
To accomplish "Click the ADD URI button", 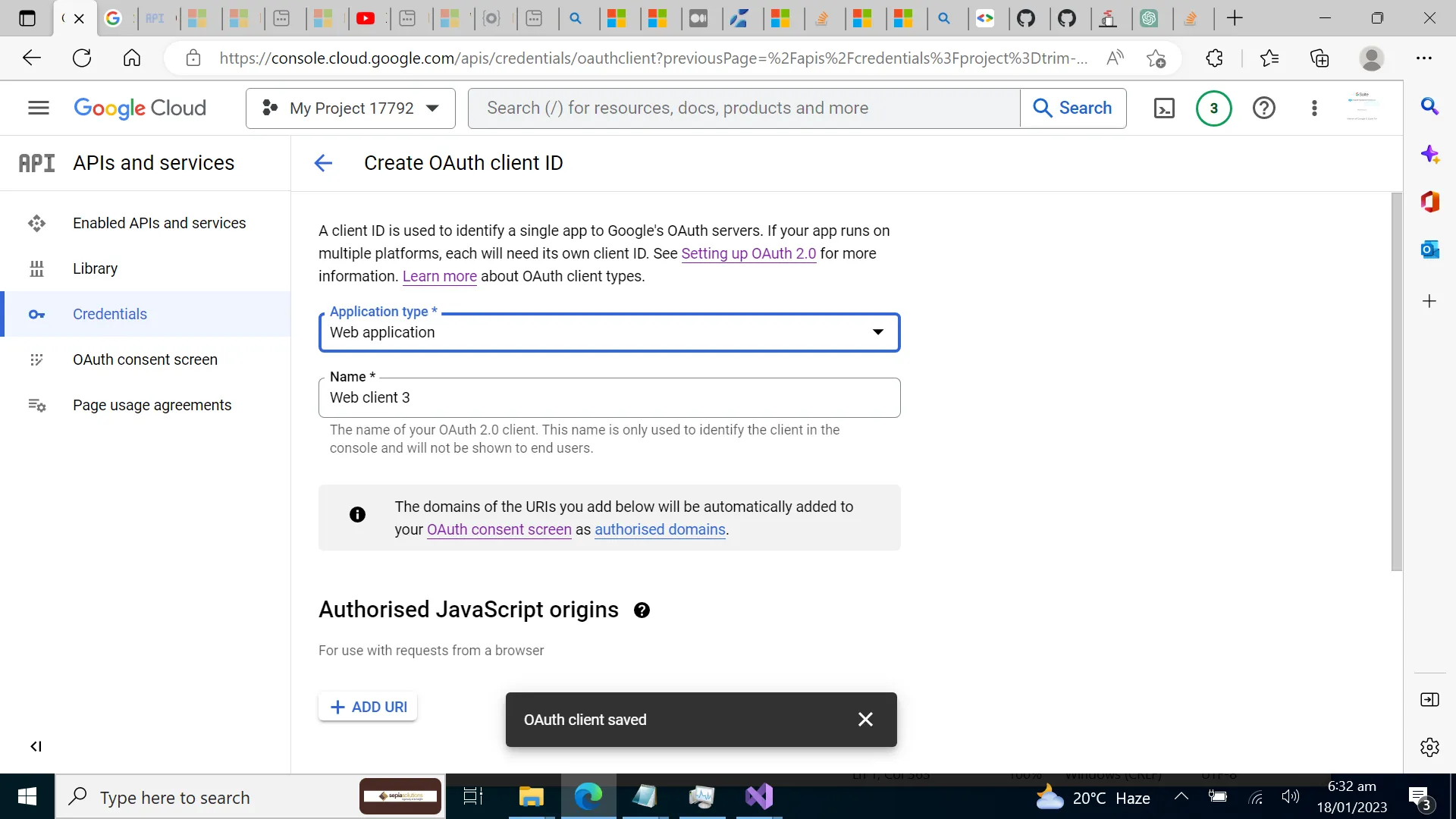I will coord(369,707).
